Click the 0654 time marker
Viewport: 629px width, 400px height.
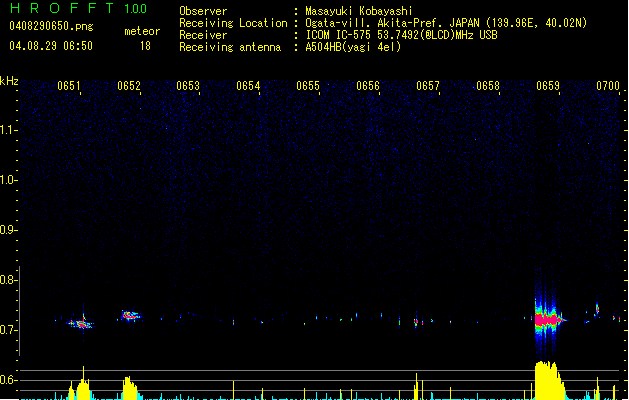point(248,86)
